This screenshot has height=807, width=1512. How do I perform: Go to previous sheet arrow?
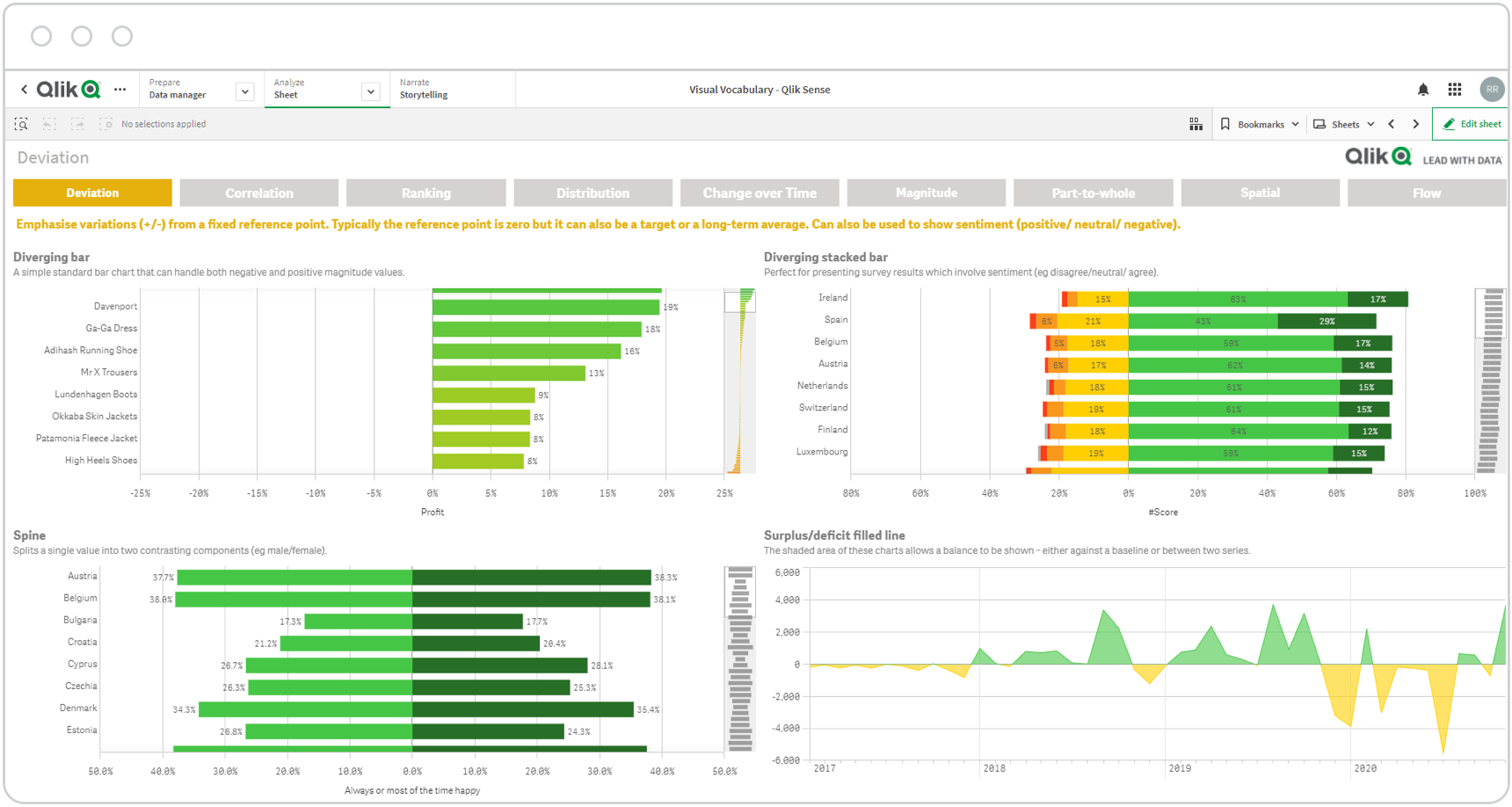[1392, 124]
